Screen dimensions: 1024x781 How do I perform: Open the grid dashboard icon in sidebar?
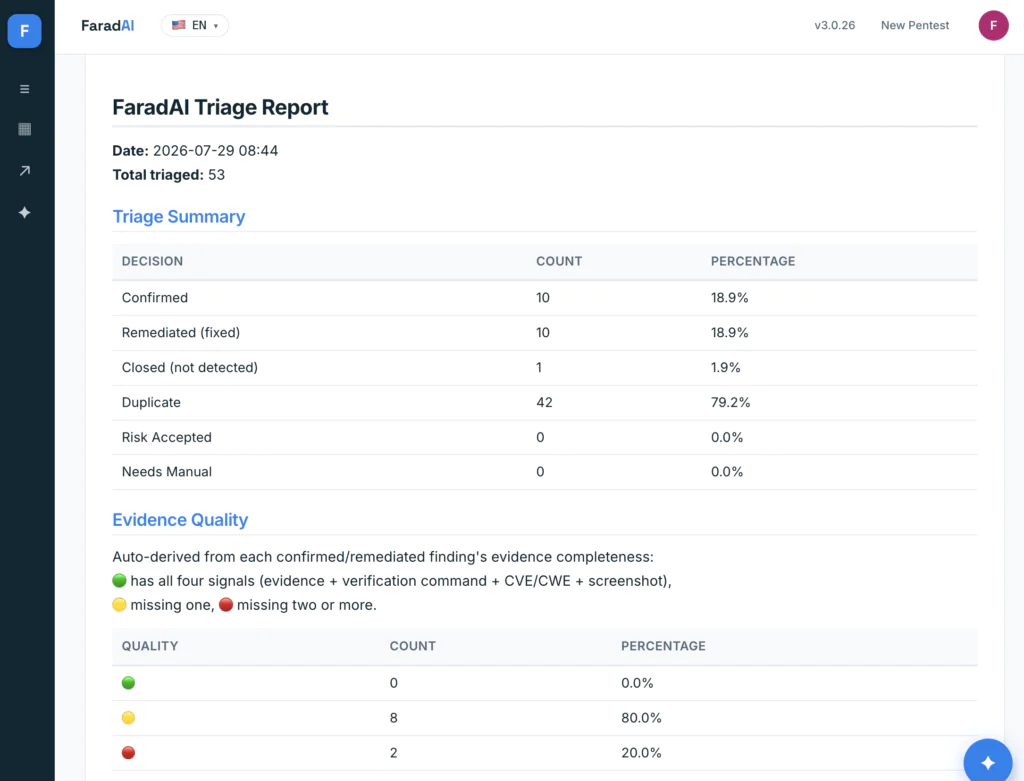click(x=25, y=129)
